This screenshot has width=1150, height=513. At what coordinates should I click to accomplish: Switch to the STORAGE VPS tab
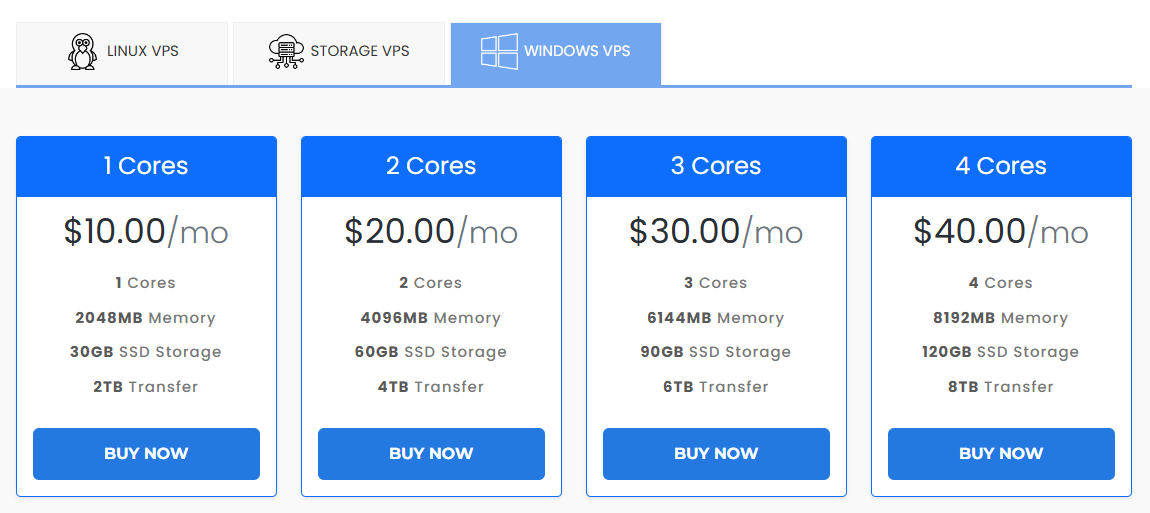click(x=339, y=54)
